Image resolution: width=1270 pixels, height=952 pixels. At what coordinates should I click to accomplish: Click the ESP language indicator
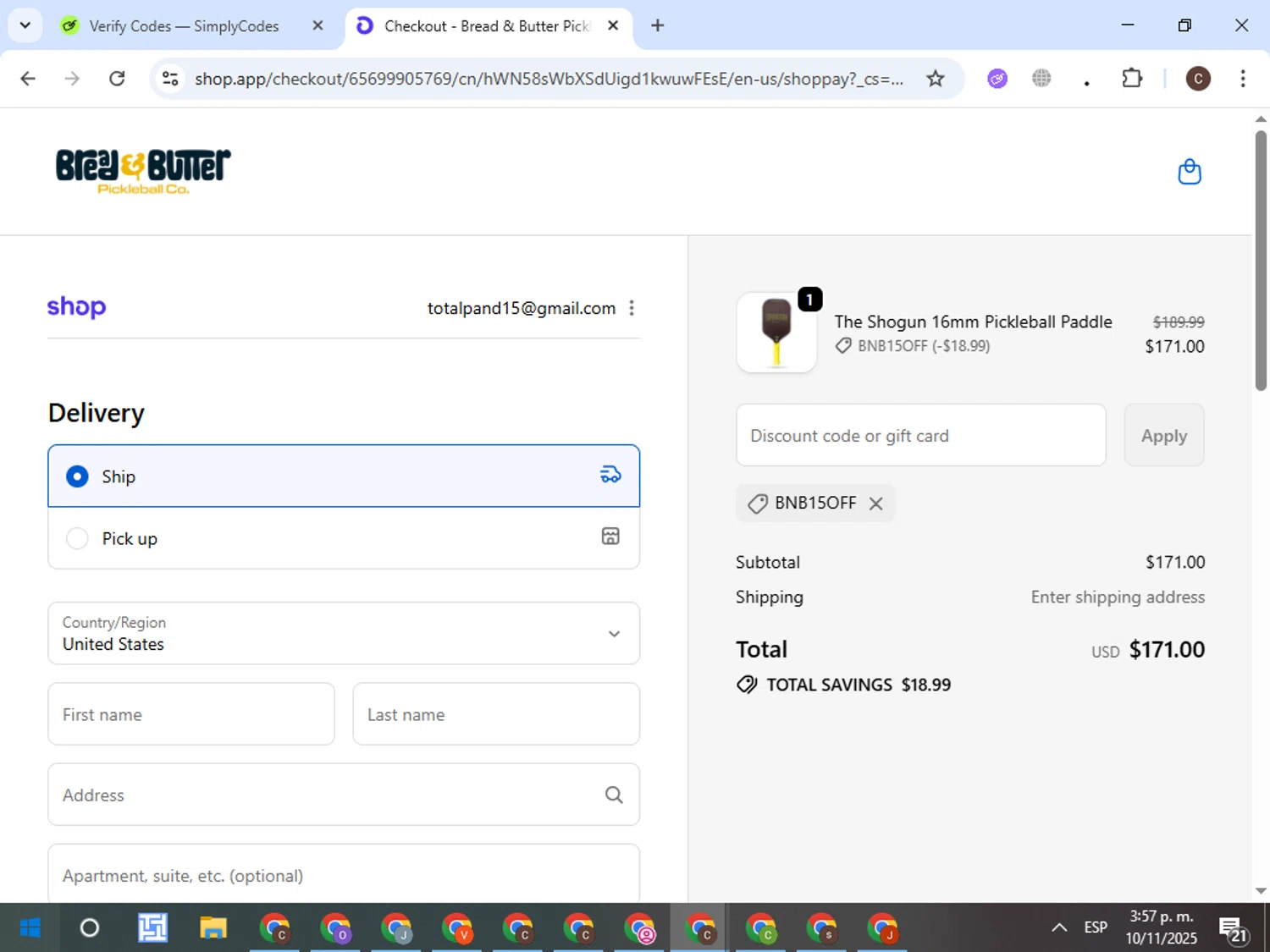1096,927
